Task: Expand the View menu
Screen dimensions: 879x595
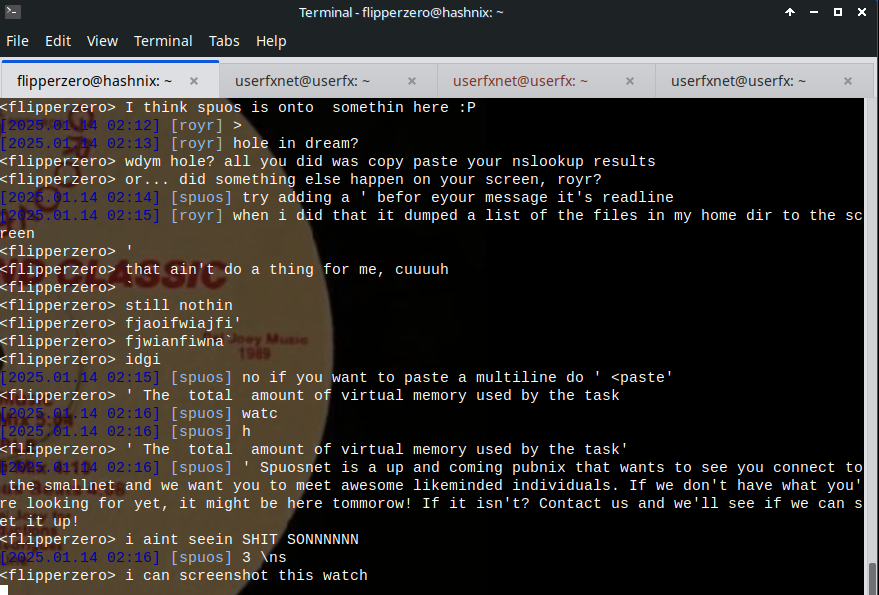Action: click(102, 41)
